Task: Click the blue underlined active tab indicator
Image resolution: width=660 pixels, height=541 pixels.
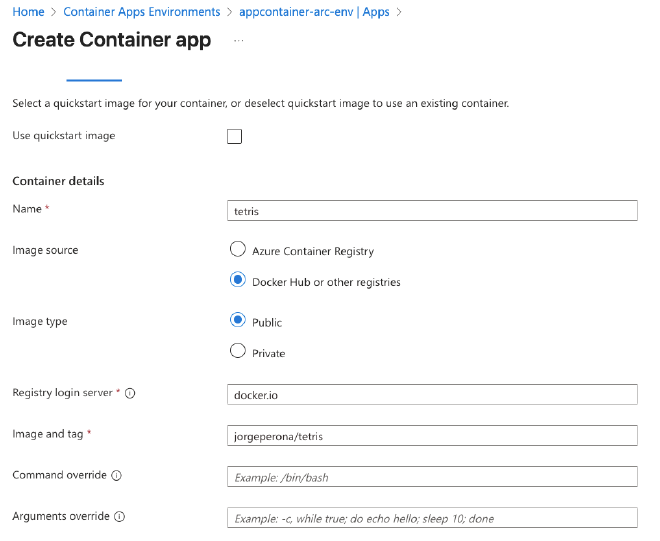Action: click(x=94, y=78)
